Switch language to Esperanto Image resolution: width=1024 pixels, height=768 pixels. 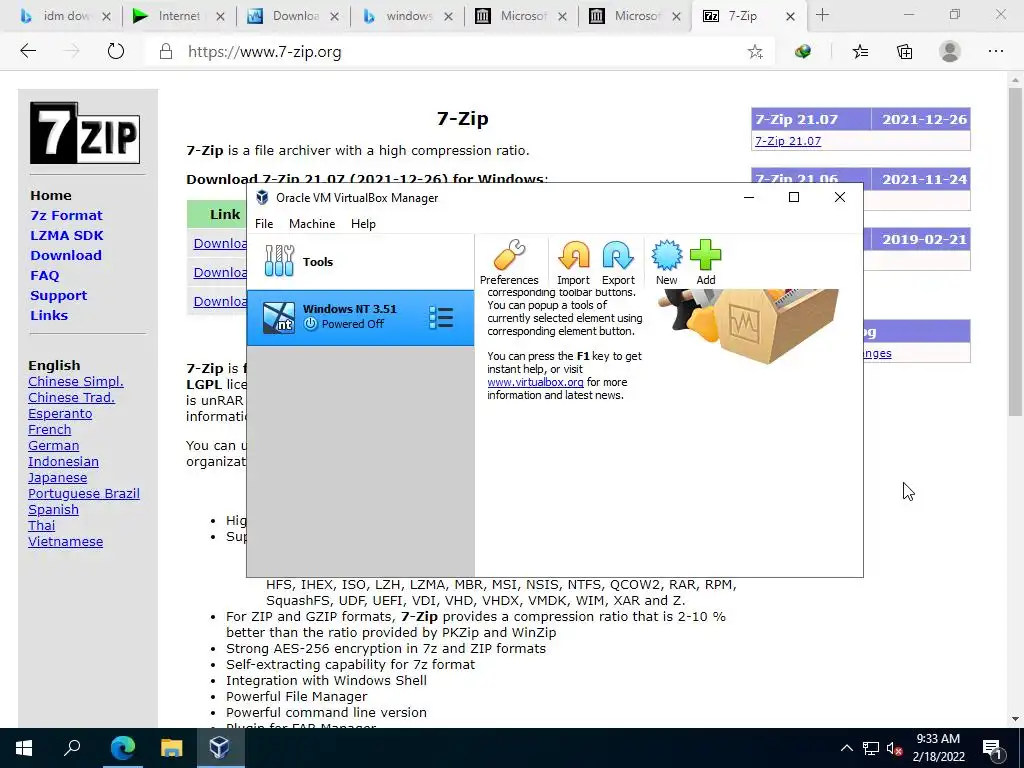point(60,413)
